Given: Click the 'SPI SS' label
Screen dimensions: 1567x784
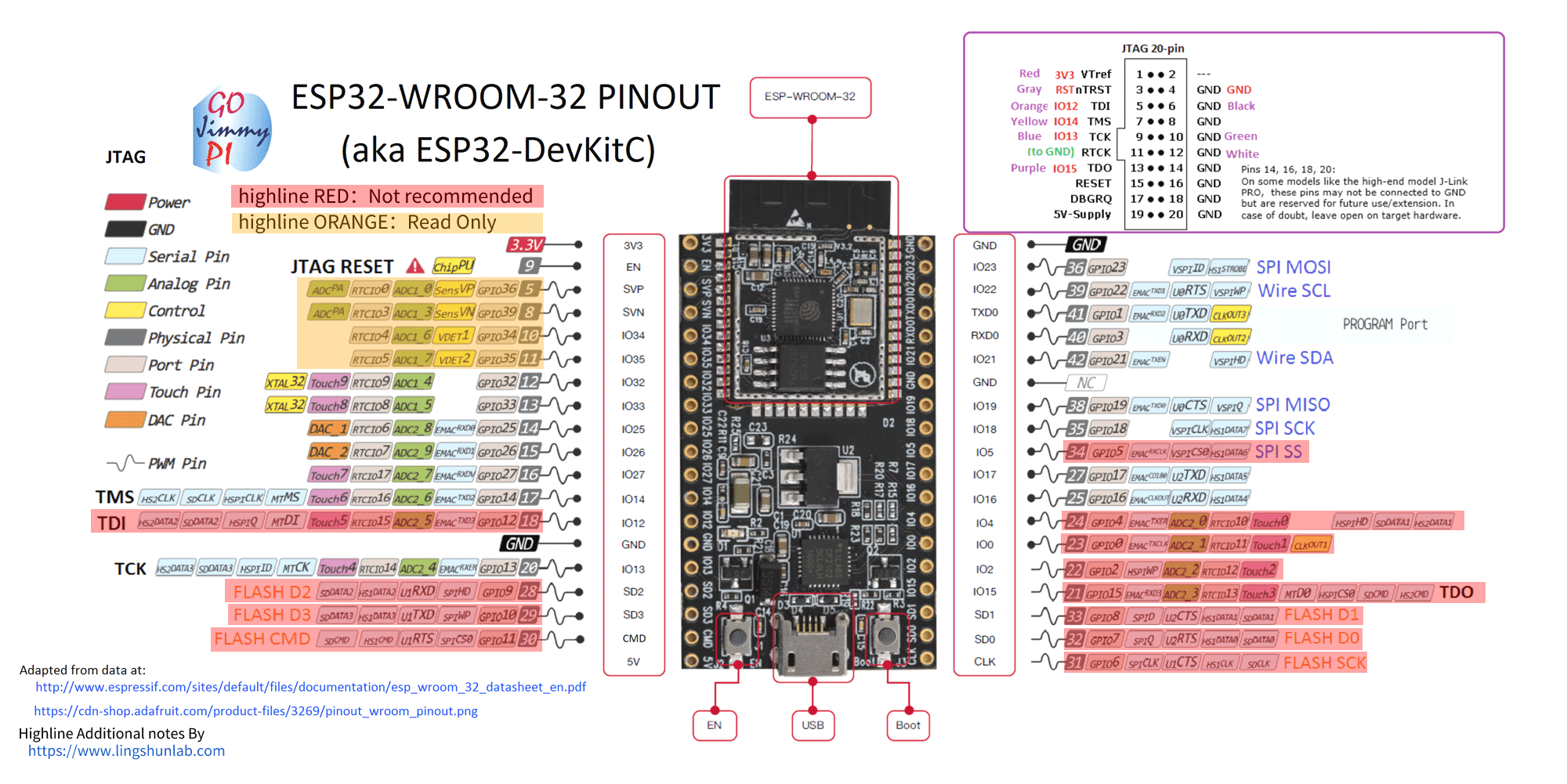Looking at the screenshot, I should pyautogui.click(x=1279, y=452).
